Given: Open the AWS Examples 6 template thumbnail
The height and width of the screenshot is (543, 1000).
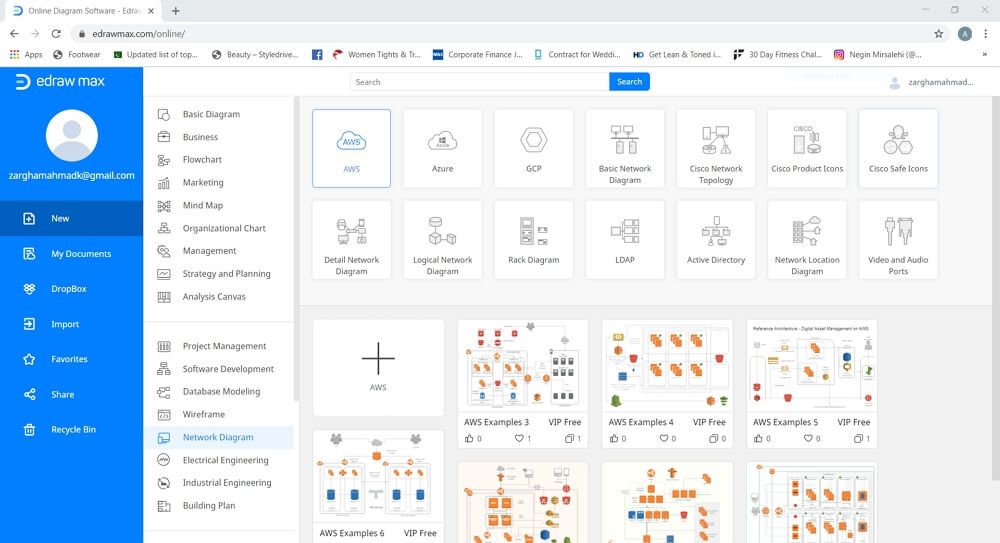Looking at the screenshot, I should 378,476.
